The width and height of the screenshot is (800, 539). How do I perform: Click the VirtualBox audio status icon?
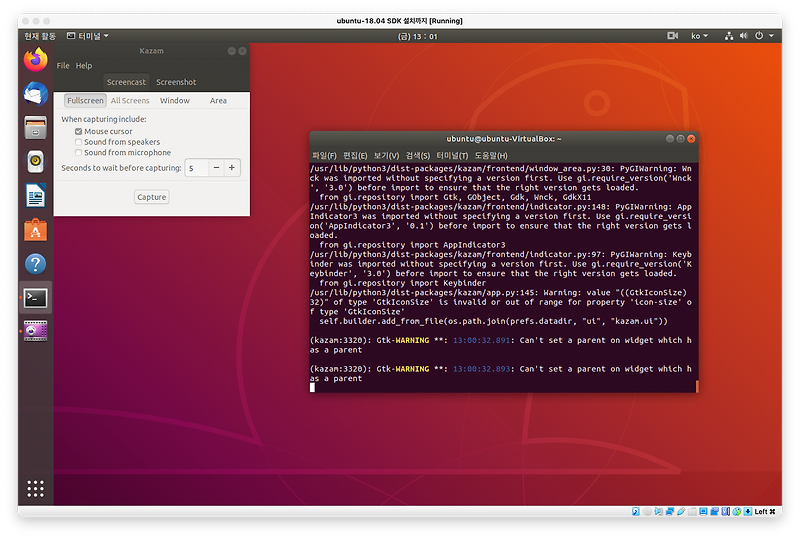[x=659, y=511]
